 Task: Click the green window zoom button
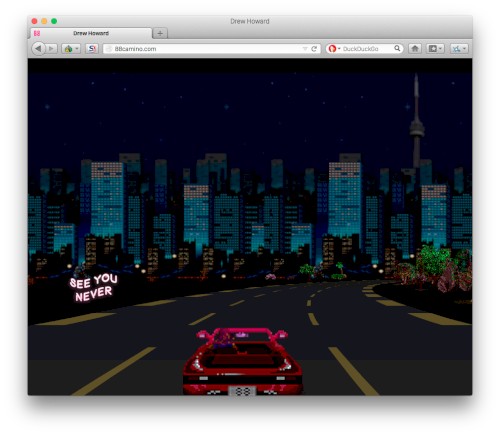(54, 21)
